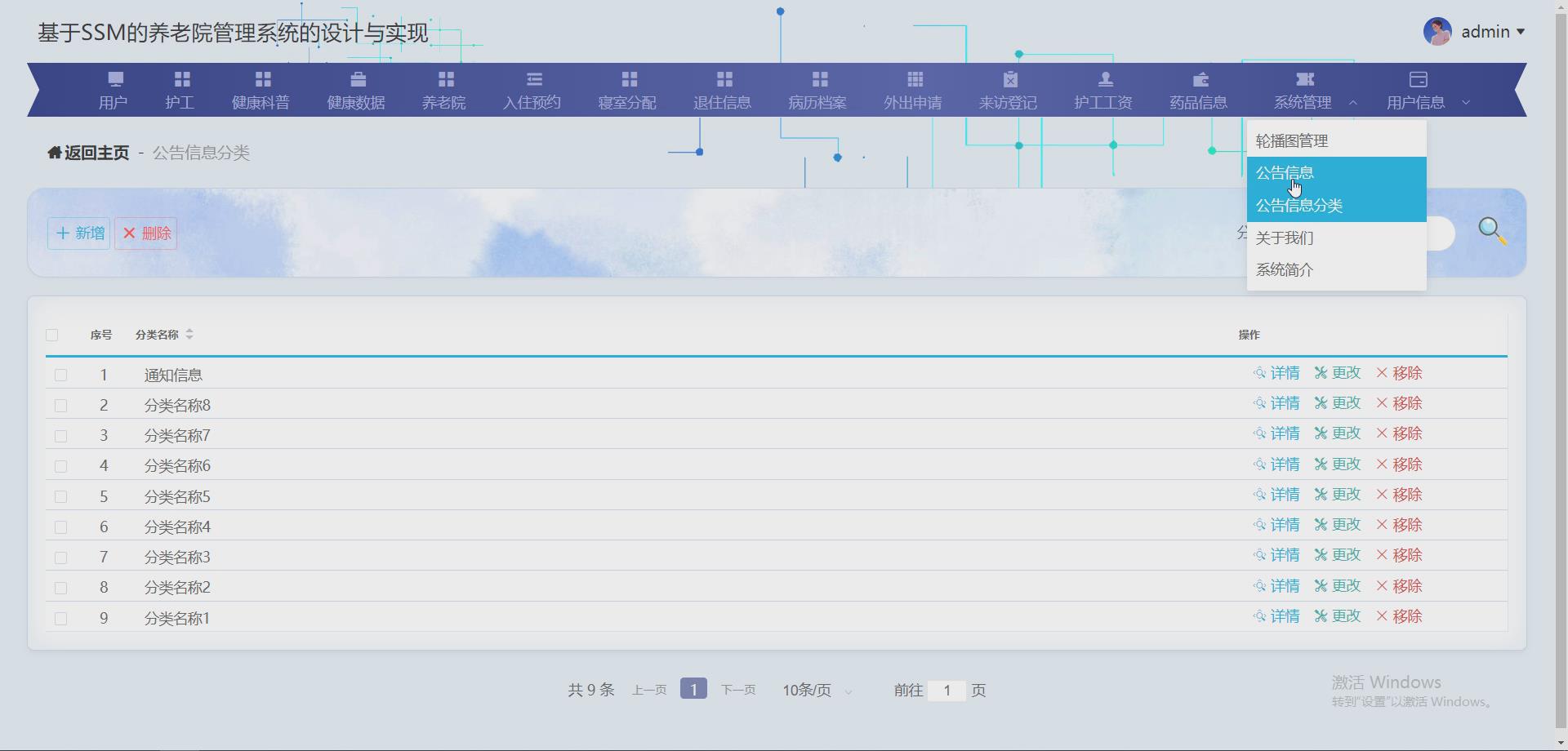Screen dimensions: 1568x751
Task: Click the 新增 add button
Action: pyautogui.click(x=78, y=233)
